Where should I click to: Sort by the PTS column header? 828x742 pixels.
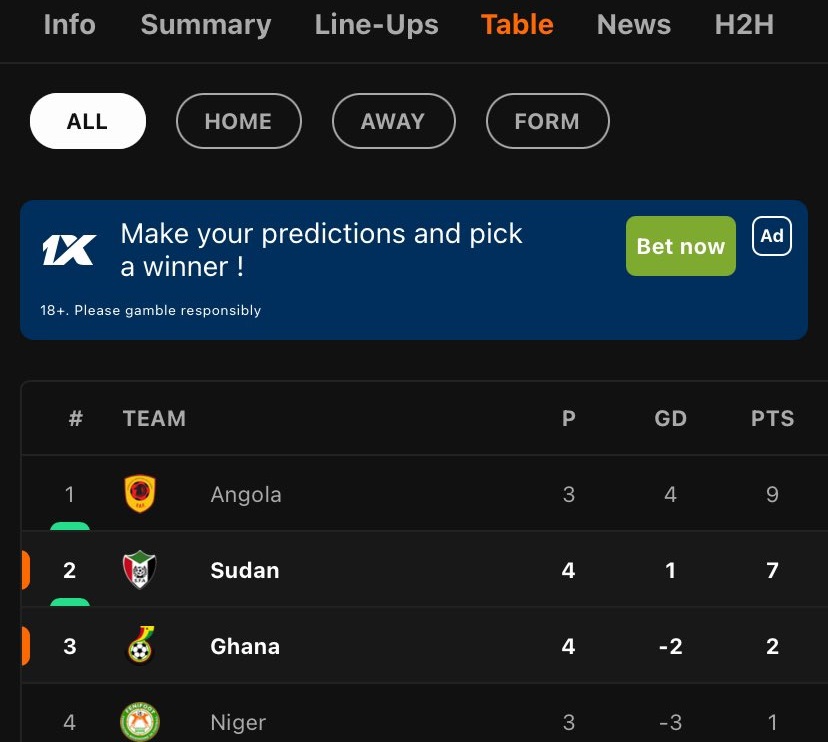tap(773, 418)
